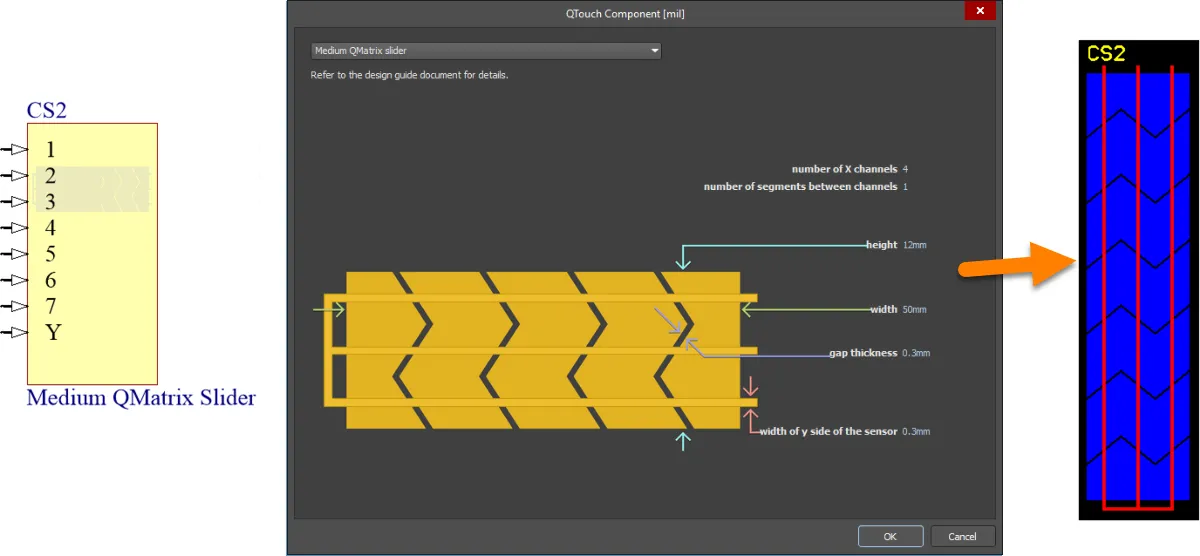Select pin 6 on CS2 schematic symbol

pyautogui.click(x=14, y=280)
